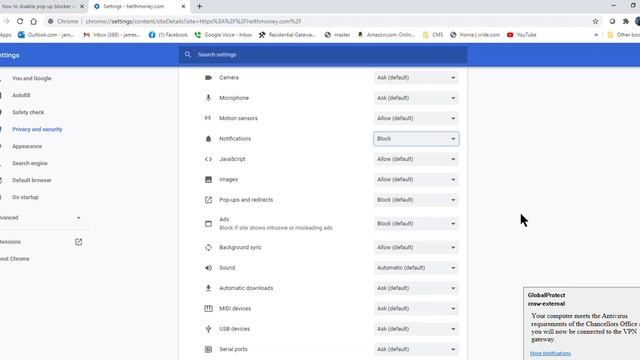The height and width of the screenshot is (360, 640).
Task: Click the JavaScript code brackets icon
Action: pyautogui.click(x=208, y=159)
